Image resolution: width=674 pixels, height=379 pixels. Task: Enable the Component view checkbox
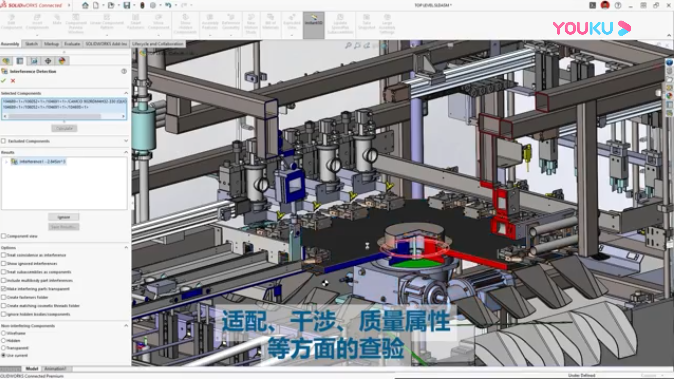3,236
